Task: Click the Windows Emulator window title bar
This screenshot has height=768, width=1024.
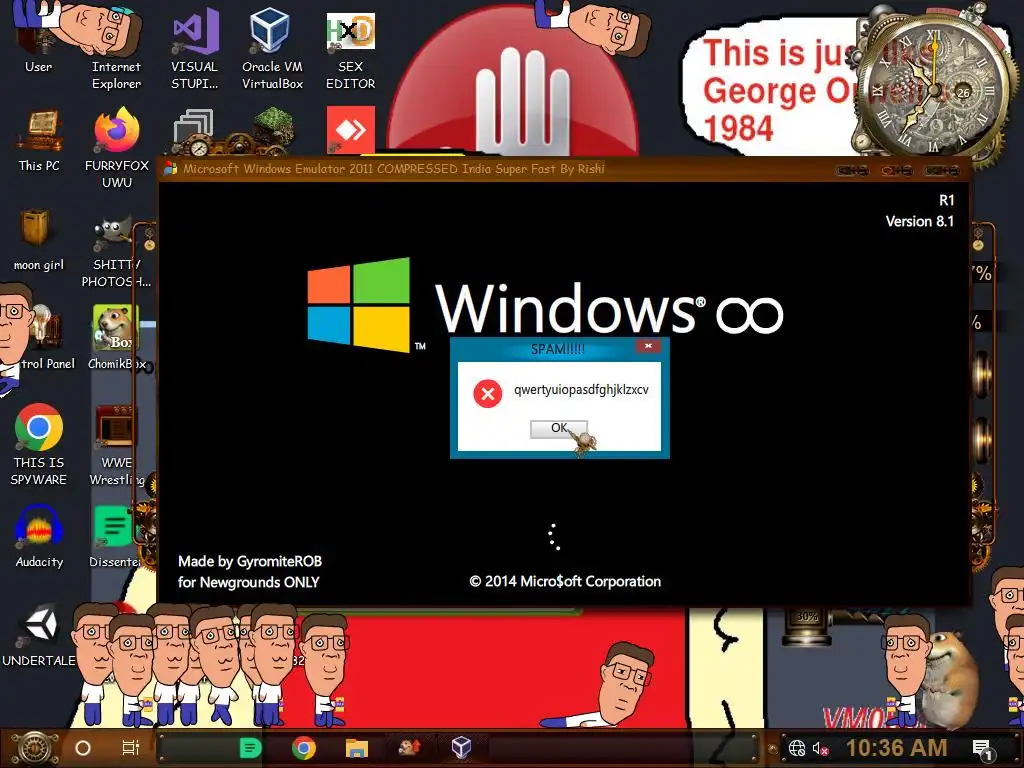Action: (496, 169)
